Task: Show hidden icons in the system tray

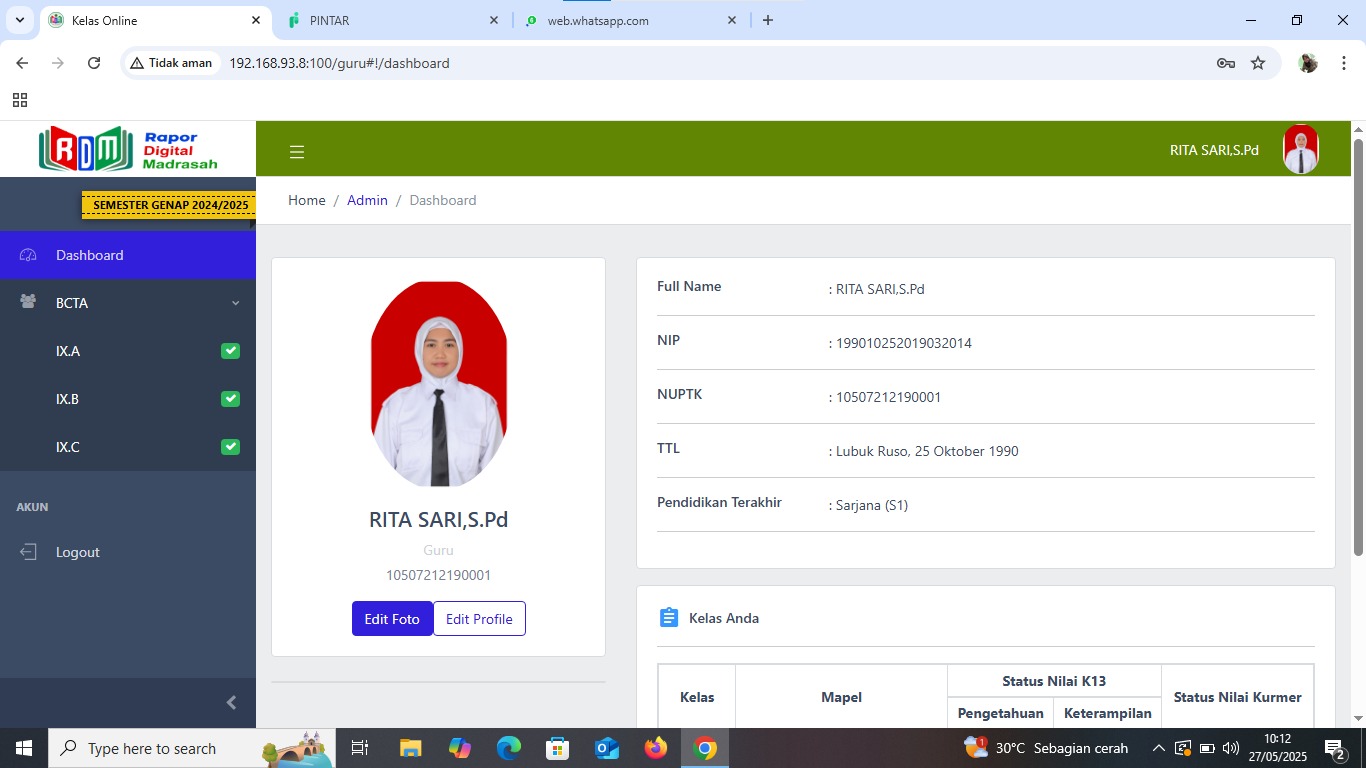Action: tap(1158, 747)
